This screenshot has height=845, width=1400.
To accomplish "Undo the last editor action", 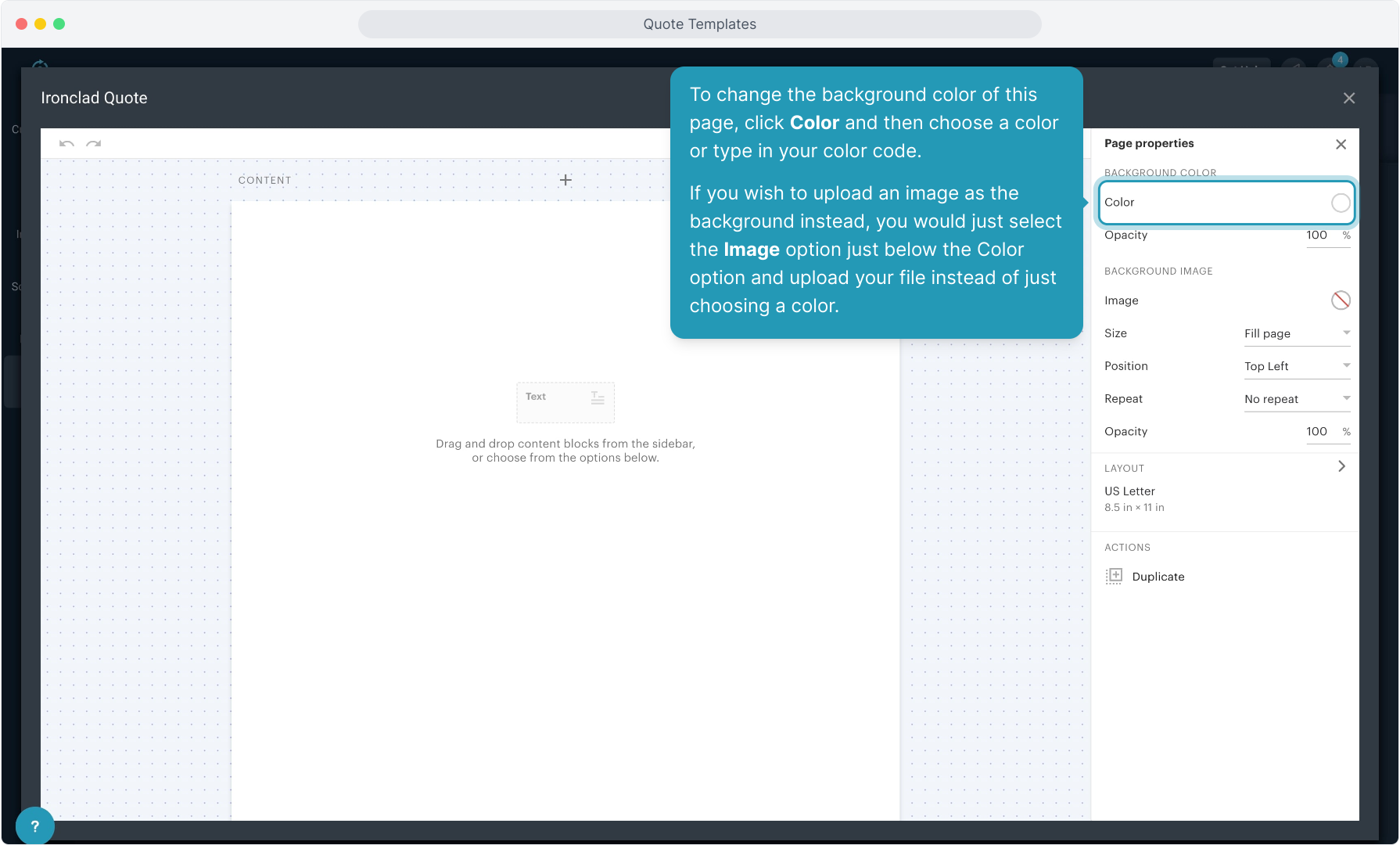I will 66,143.
